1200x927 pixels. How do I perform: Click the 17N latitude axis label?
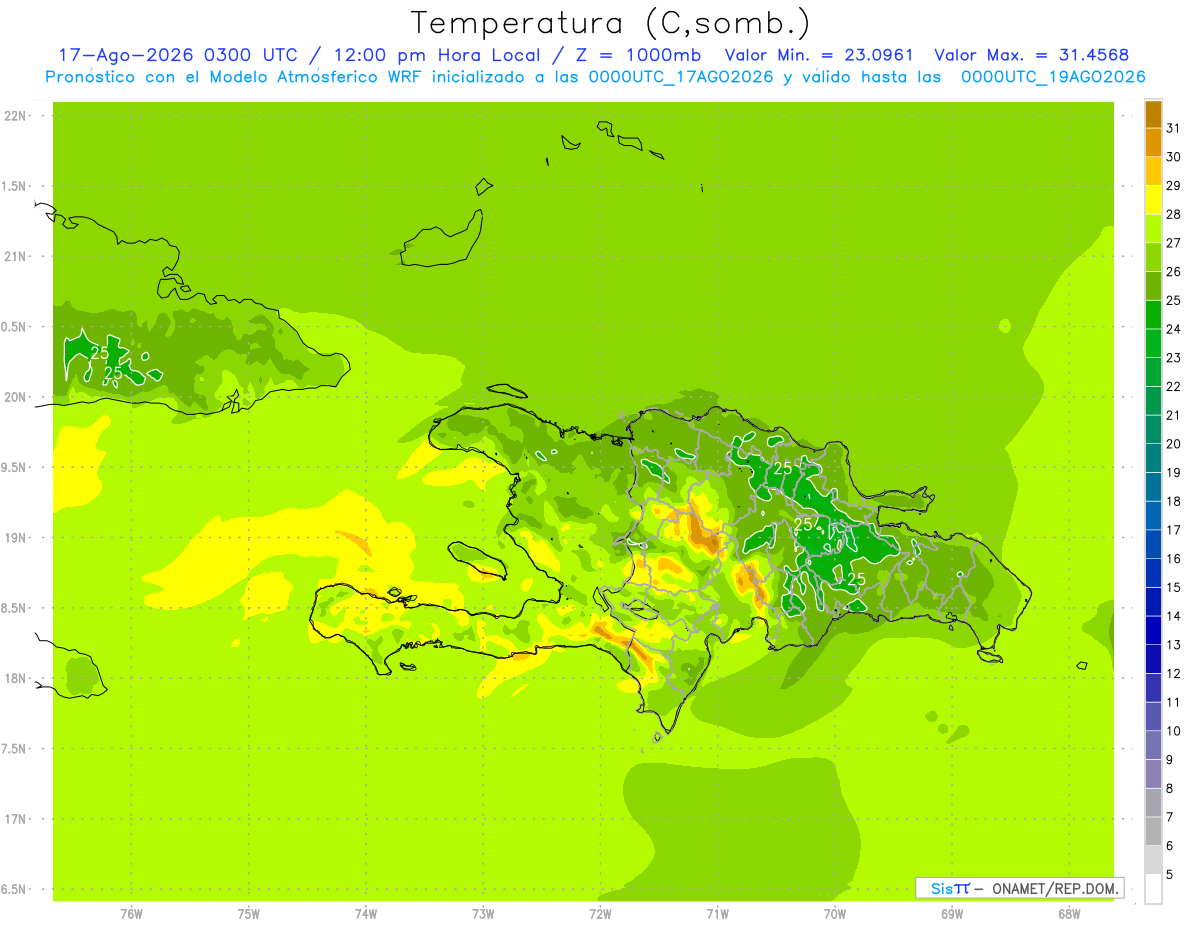click(16, 819)
